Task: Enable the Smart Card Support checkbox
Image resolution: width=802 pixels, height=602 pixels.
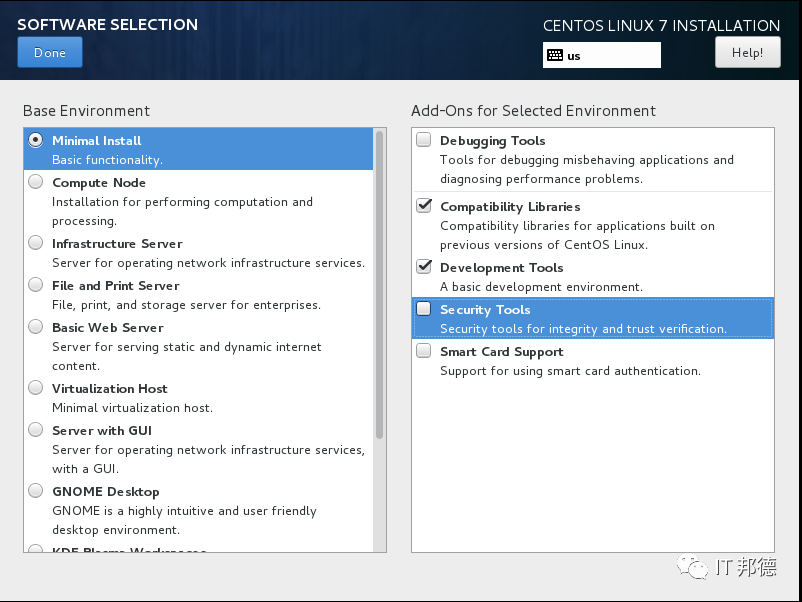Action: click(x=424, y=350)
